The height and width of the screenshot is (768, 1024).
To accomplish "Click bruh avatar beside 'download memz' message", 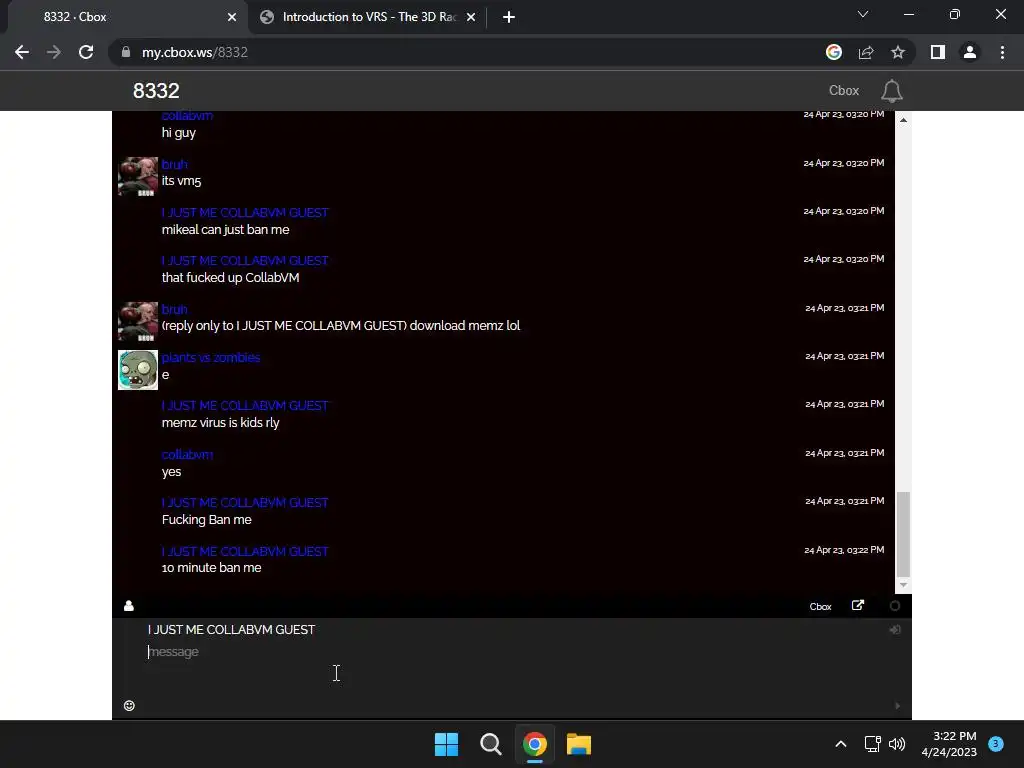I will tap(138, 321).
